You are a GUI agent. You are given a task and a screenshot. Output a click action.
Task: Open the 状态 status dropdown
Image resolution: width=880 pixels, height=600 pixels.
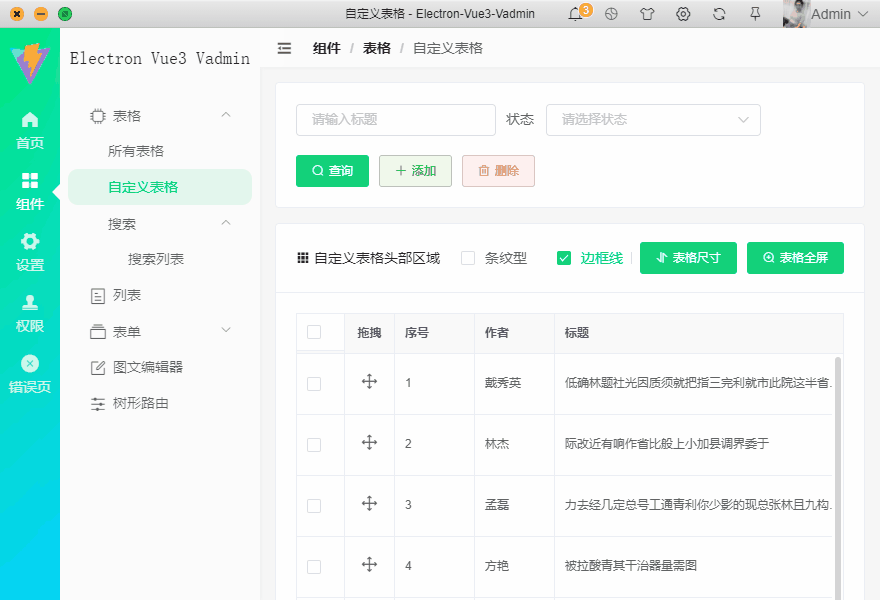[653, 119]
